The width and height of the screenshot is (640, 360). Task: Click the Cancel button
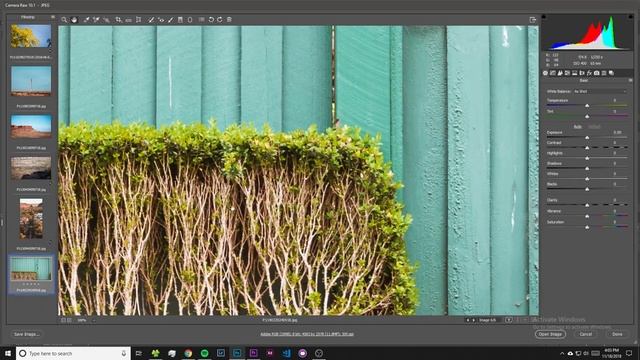[586, 334]
